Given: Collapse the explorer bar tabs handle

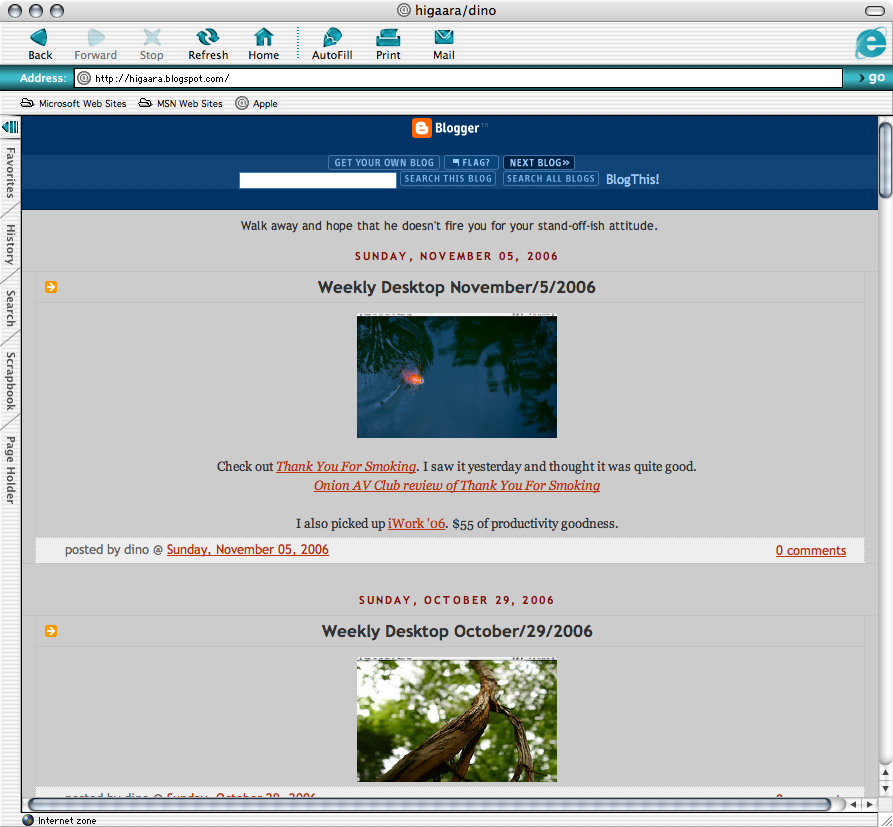Looking at the screenshot, I should [x=10, y=126].
